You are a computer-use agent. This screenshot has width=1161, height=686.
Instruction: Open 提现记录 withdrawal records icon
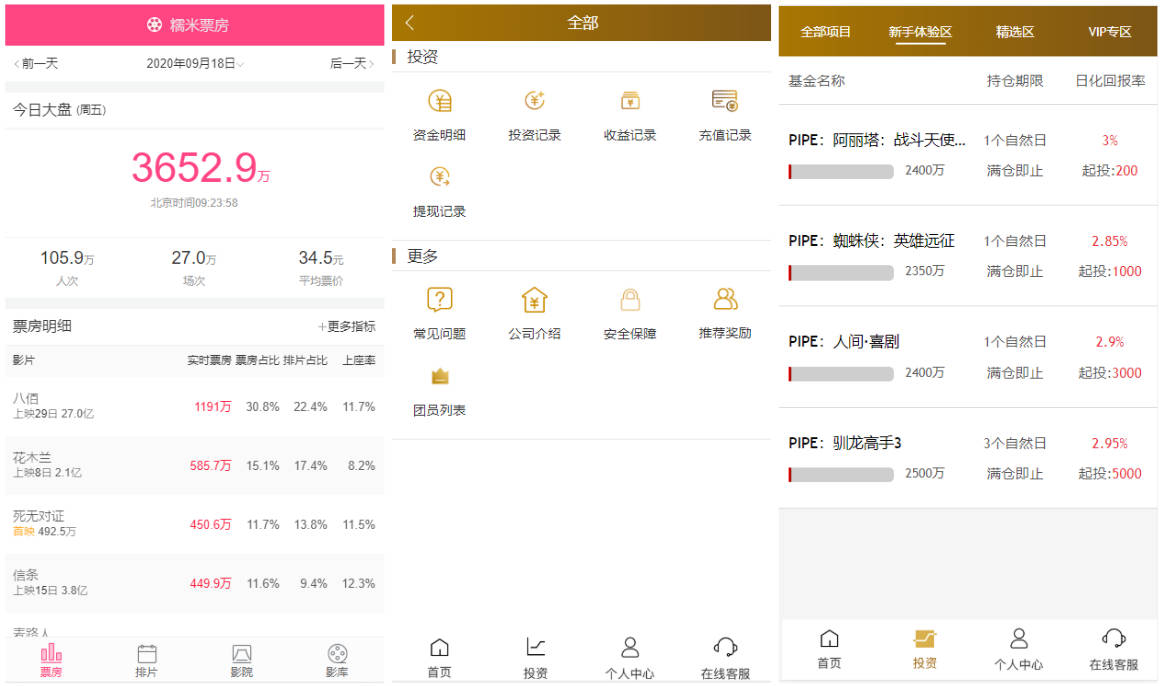(x=440, y=177)
